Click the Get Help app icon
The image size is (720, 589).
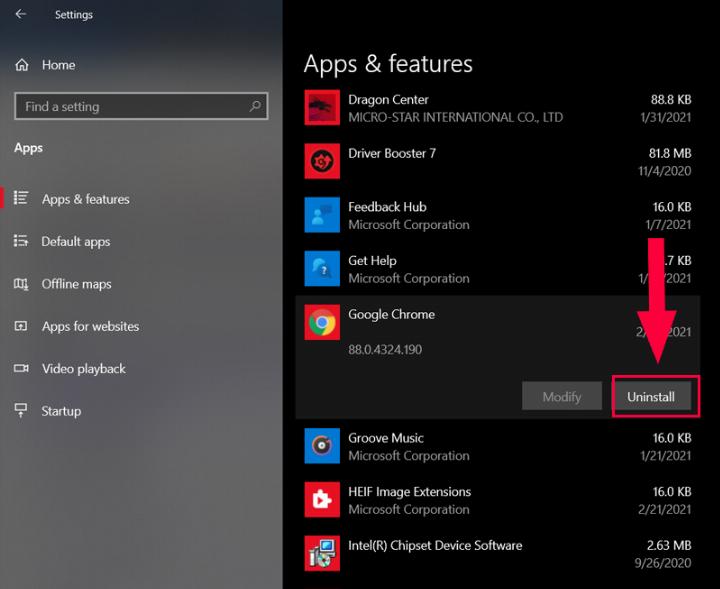pyautogui.click(x=321, y=269)
